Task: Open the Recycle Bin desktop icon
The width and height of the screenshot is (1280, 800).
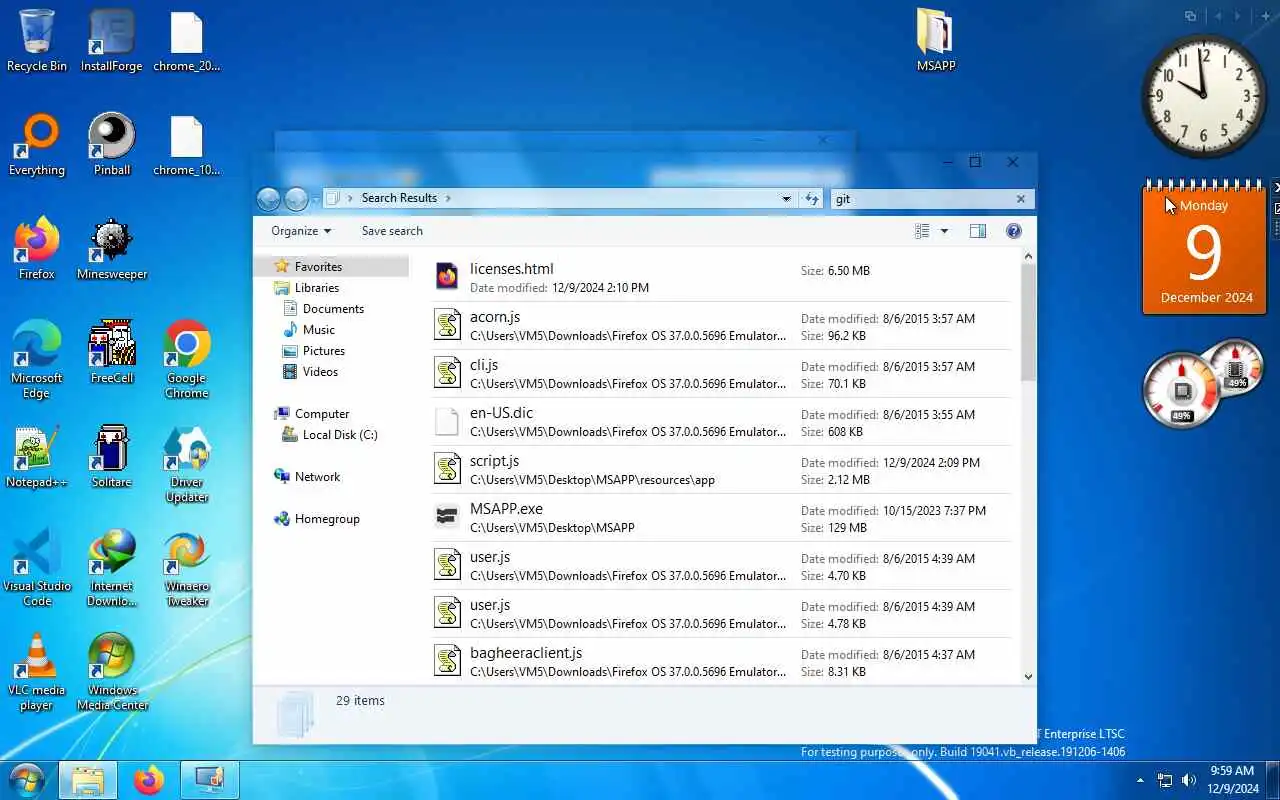Action: 37,42
